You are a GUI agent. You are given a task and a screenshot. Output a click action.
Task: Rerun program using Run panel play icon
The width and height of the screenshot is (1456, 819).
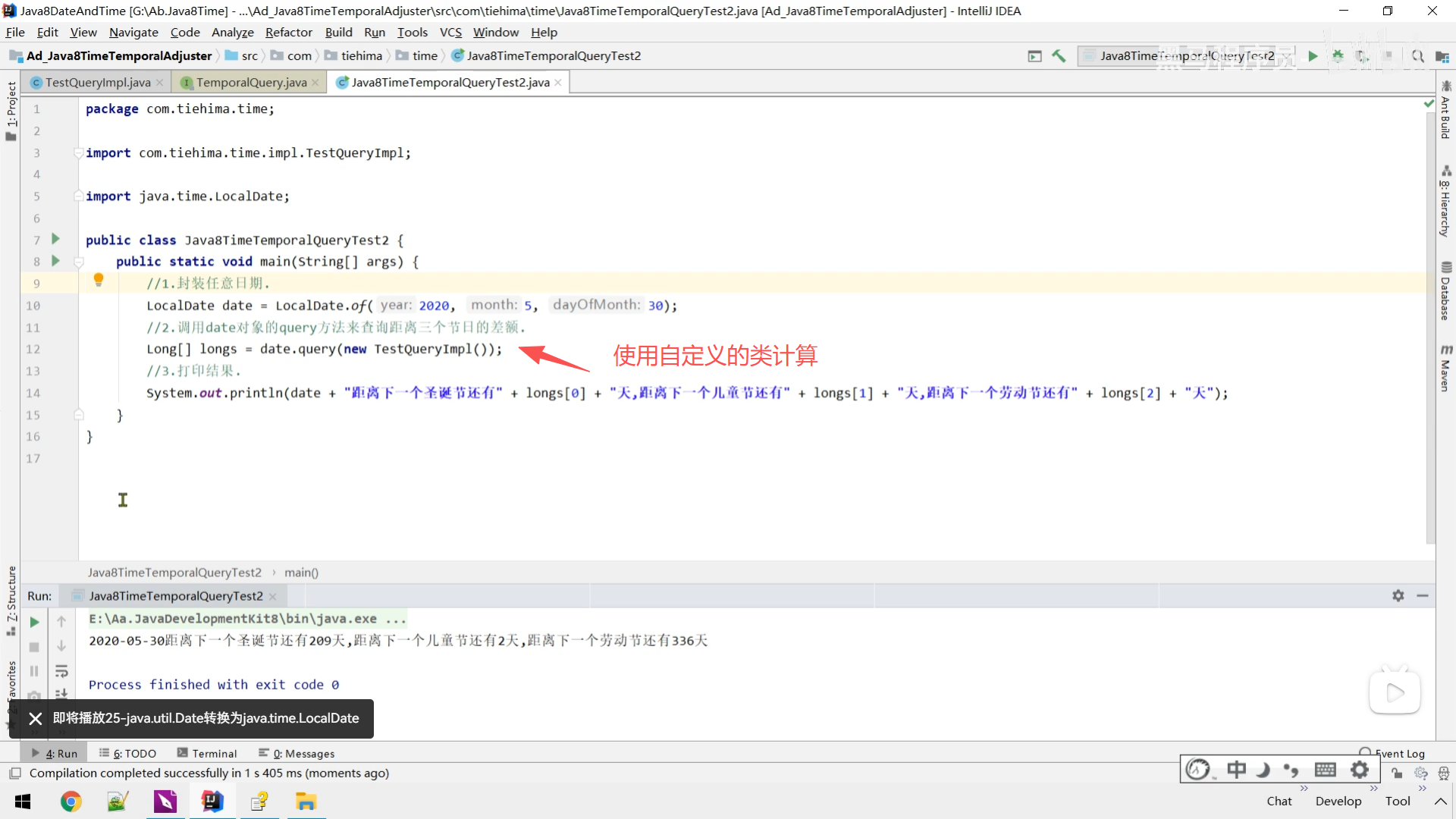click(x=34, y=622)
